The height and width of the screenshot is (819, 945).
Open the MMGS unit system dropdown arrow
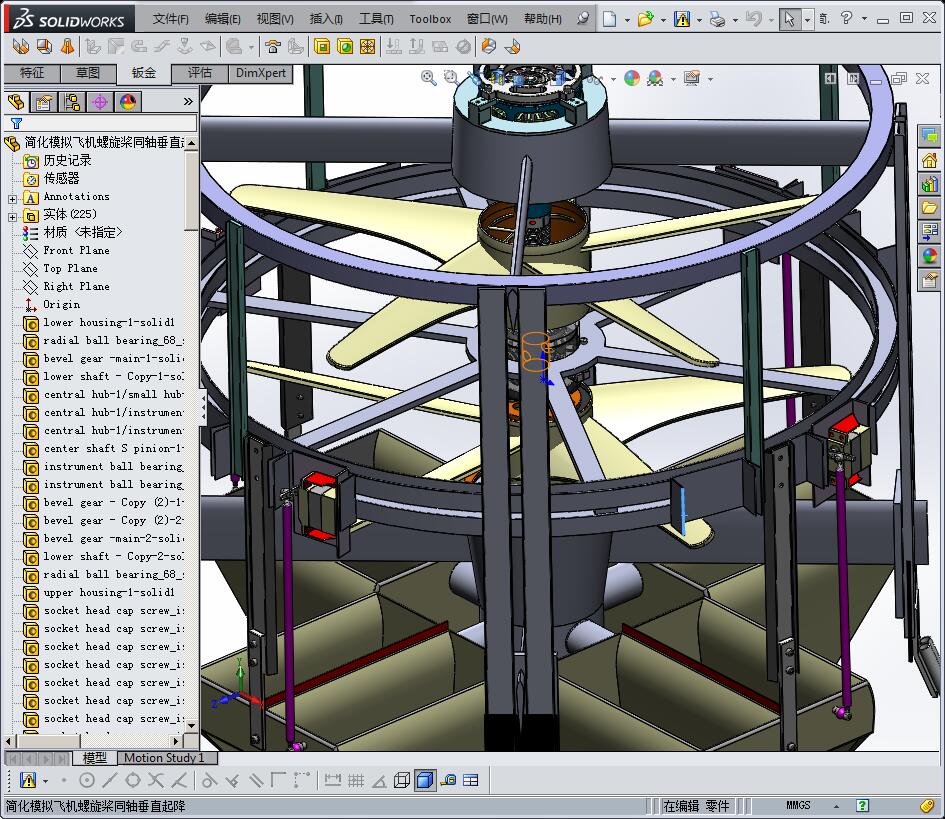pos(838,806)
